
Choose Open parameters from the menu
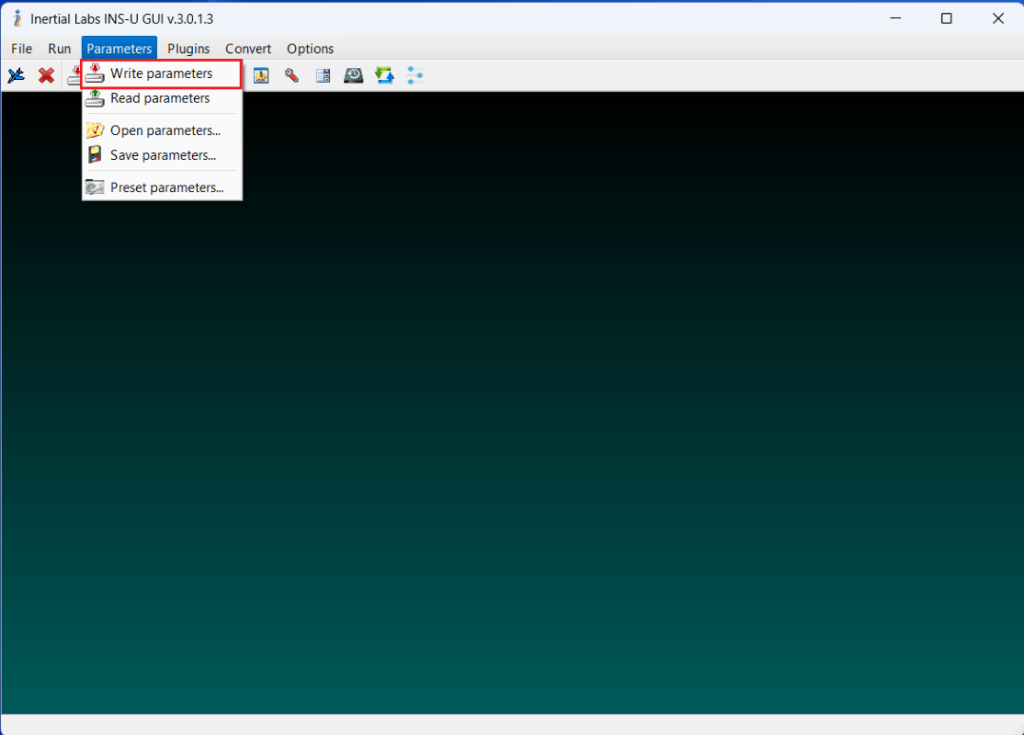click(164, 130)
